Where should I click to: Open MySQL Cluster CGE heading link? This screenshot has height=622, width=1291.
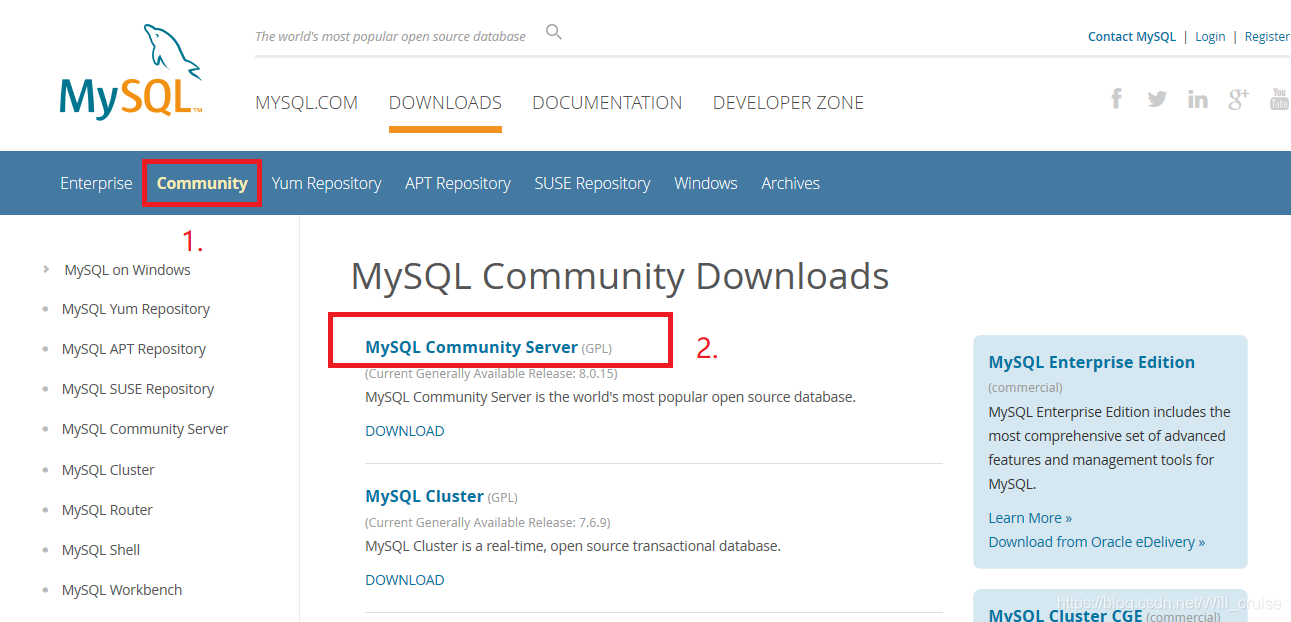1065,615
